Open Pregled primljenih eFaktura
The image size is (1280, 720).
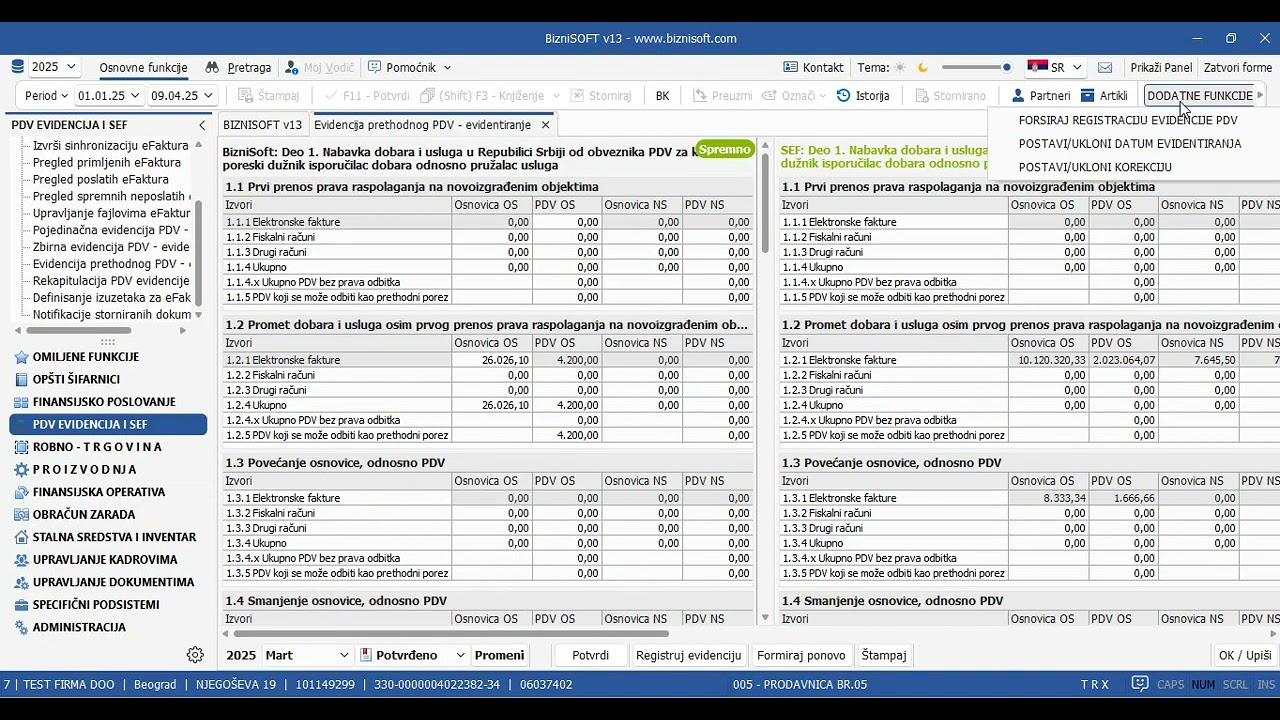(x=107, y=162)
